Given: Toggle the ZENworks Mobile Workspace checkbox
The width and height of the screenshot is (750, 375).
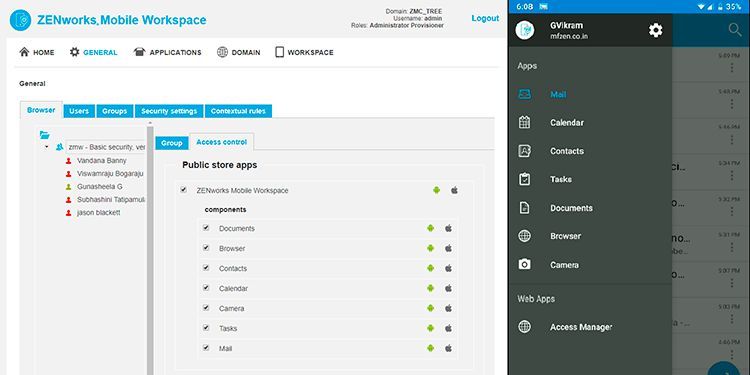Looking at the screenshot, I should (183, 190).
